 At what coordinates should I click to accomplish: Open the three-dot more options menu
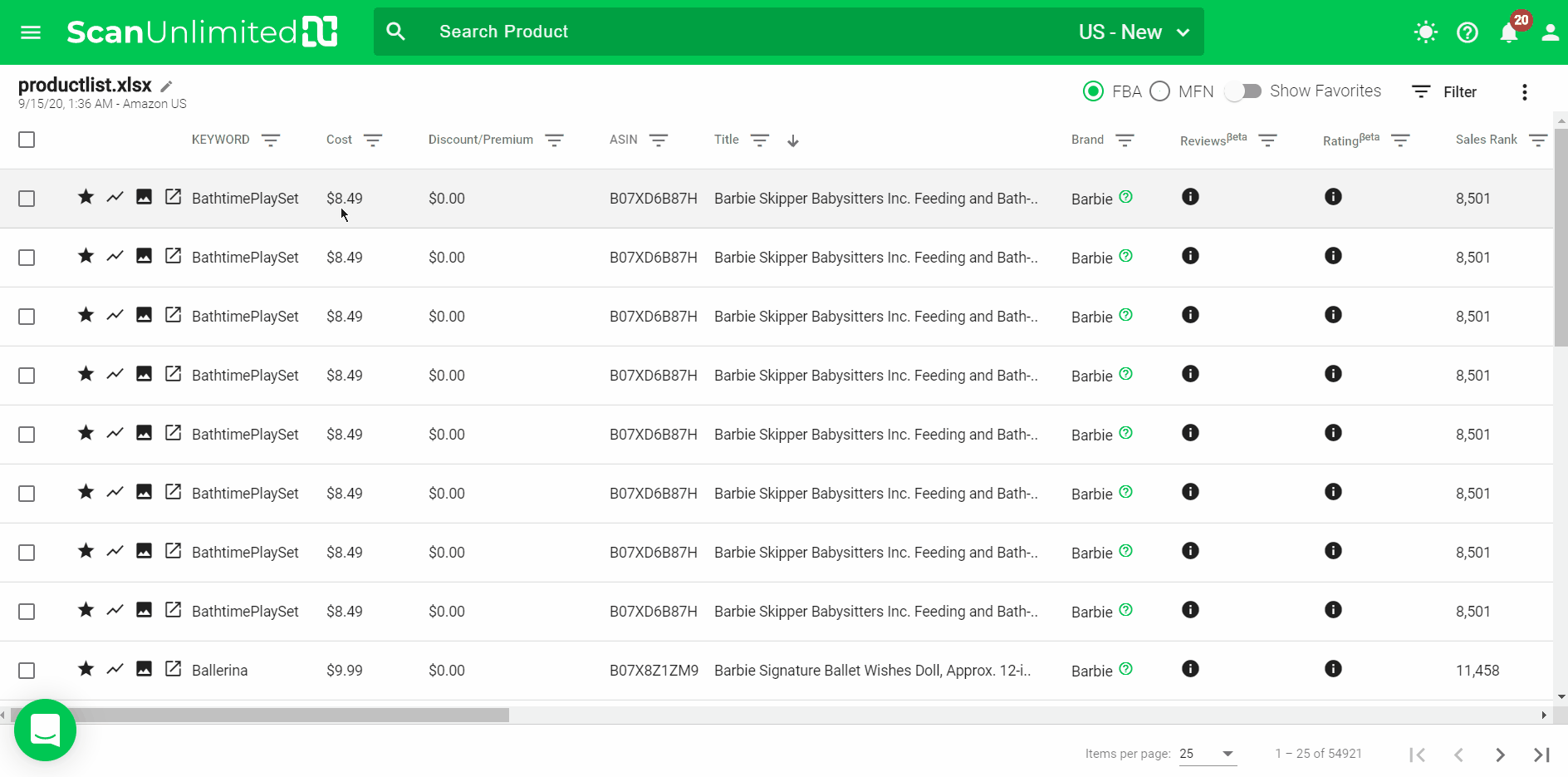pyautogui.click(x=1524, y=92)
